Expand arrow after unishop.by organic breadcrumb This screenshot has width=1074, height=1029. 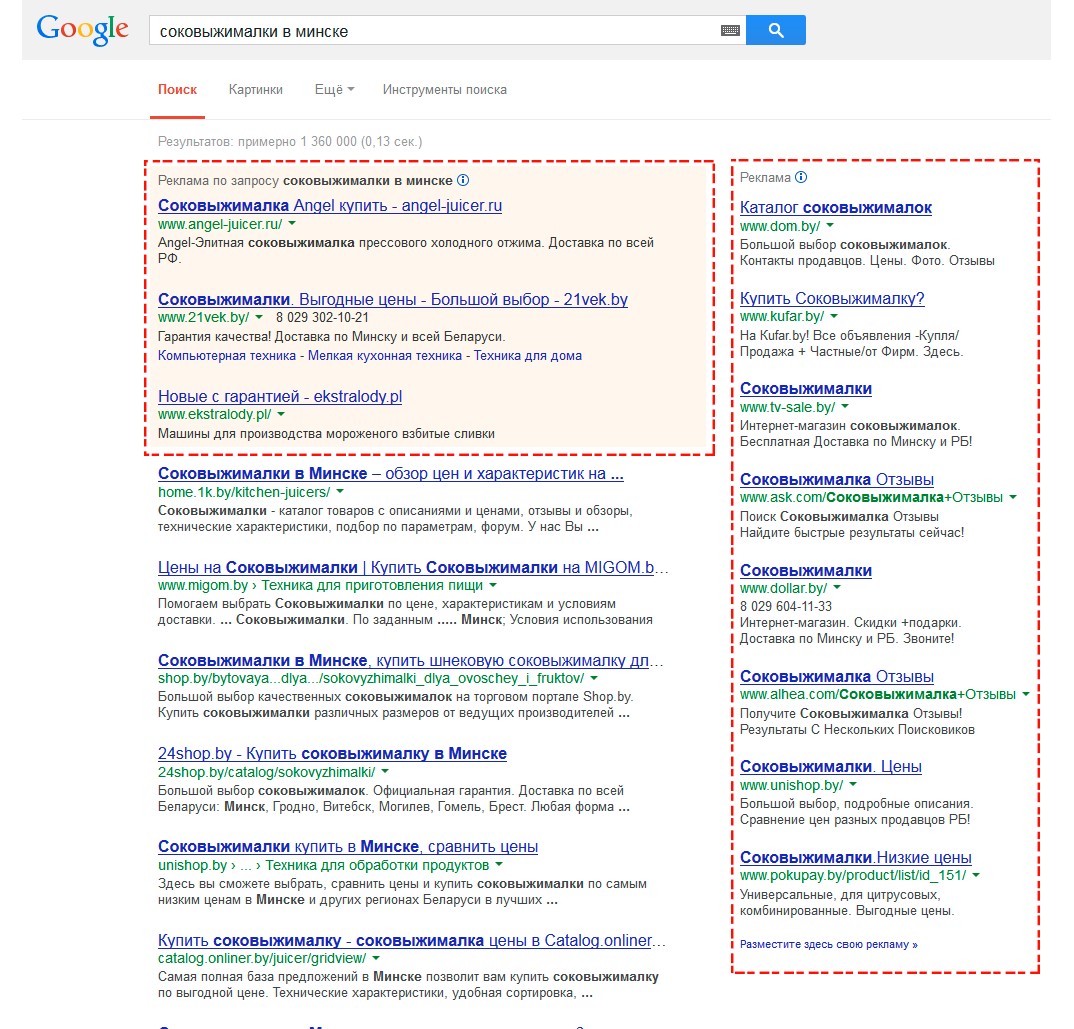499,865
